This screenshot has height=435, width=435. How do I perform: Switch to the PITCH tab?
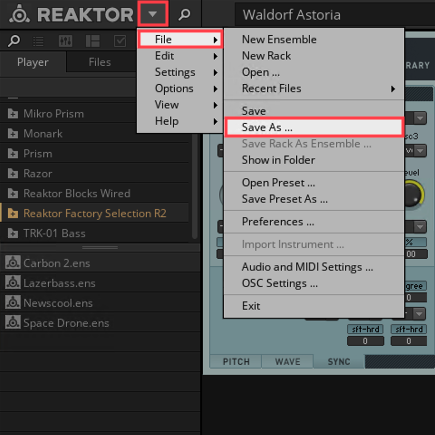pyautogui.click(x=236, y=362)
